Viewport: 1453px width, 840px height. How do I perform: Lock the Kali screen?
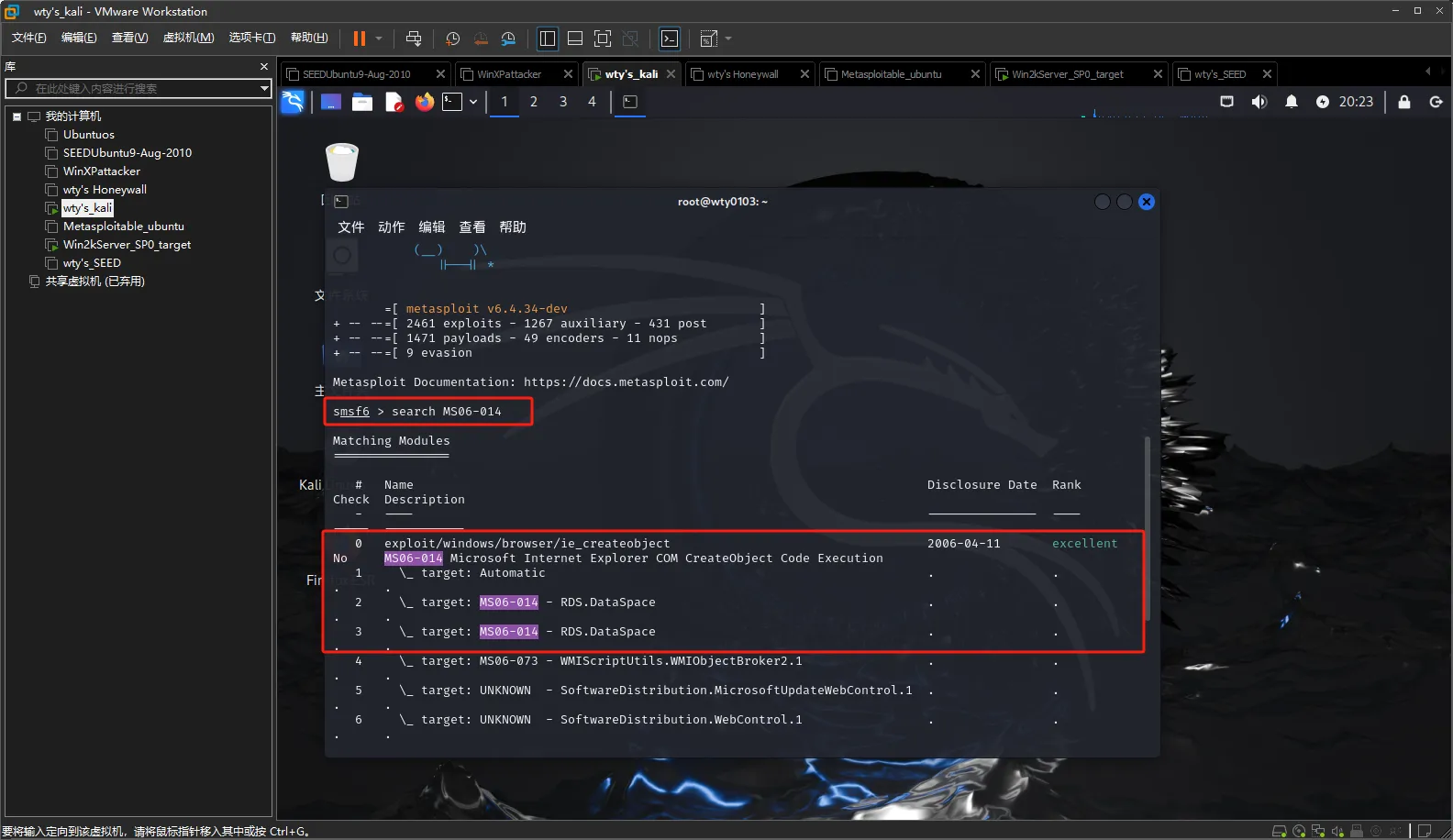[x=1404, y=102]
